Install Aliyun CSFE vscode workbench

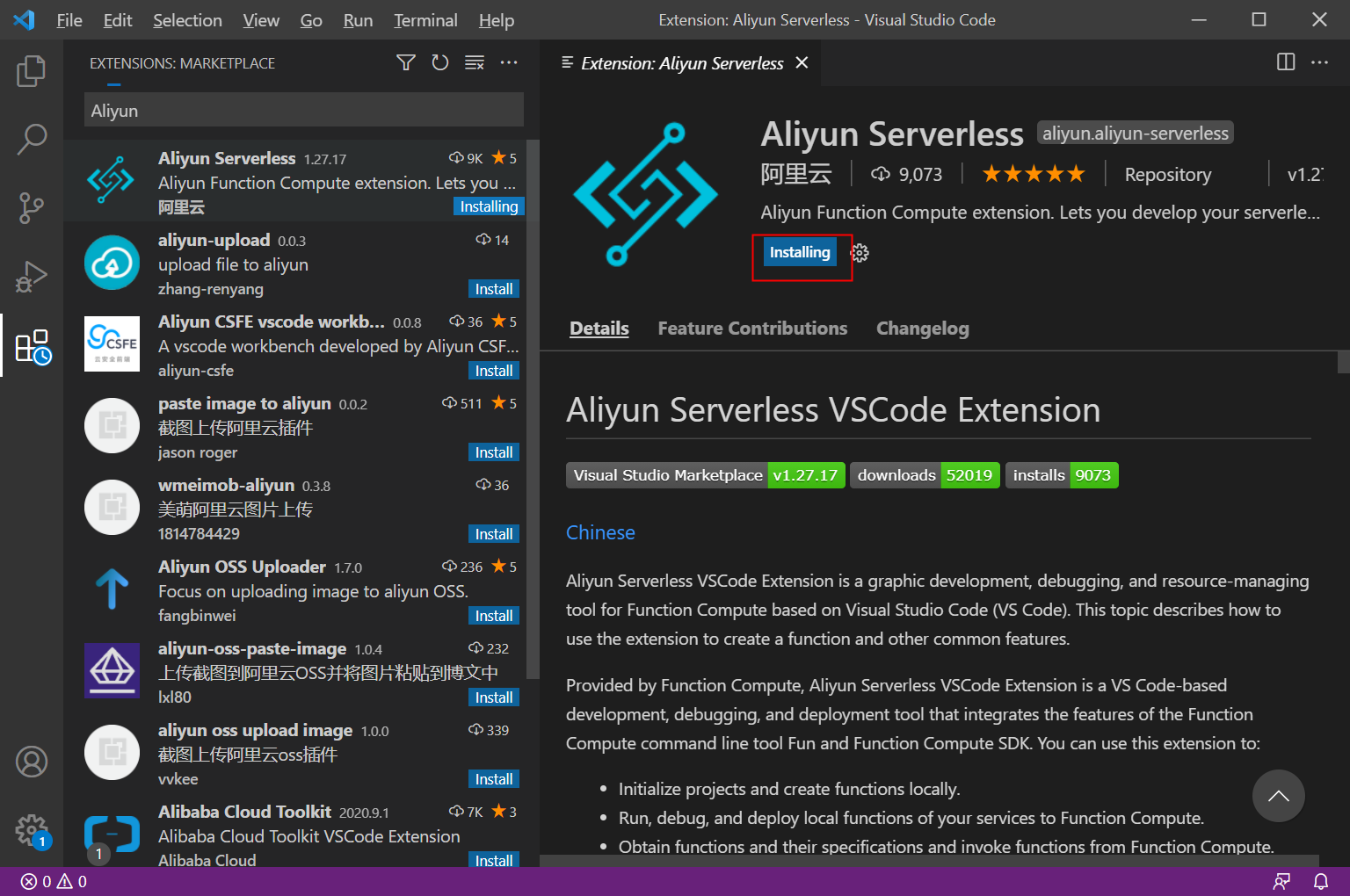(494, 371)
